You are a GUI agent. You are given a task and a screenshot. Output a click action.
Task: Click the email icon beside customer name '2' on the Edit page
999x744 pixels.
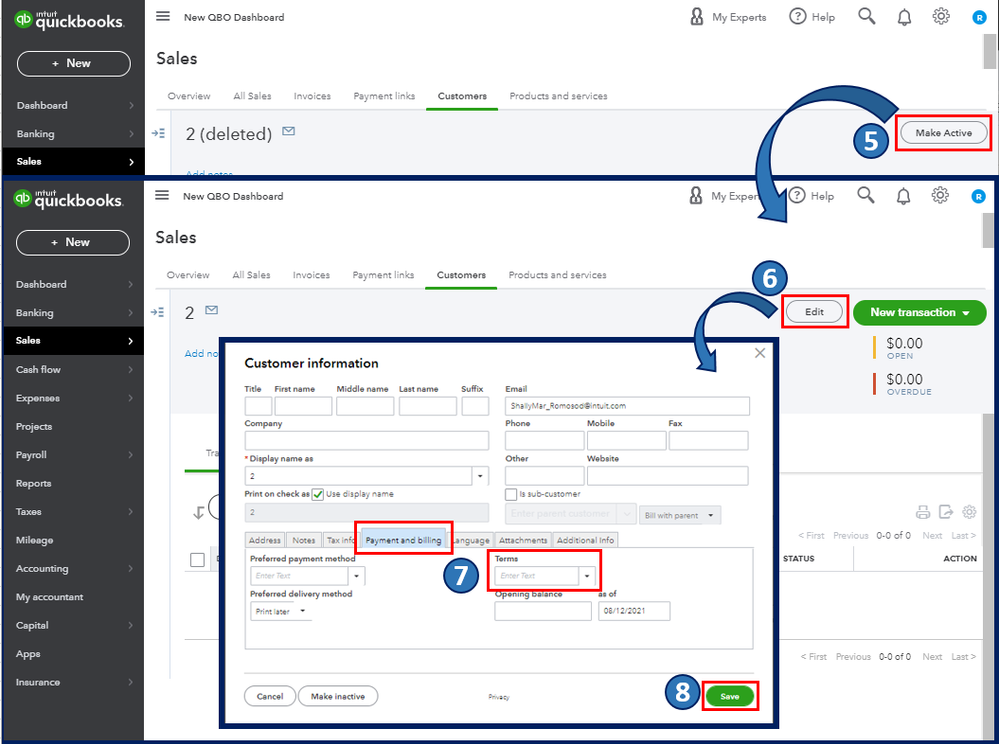click(212, 310)
